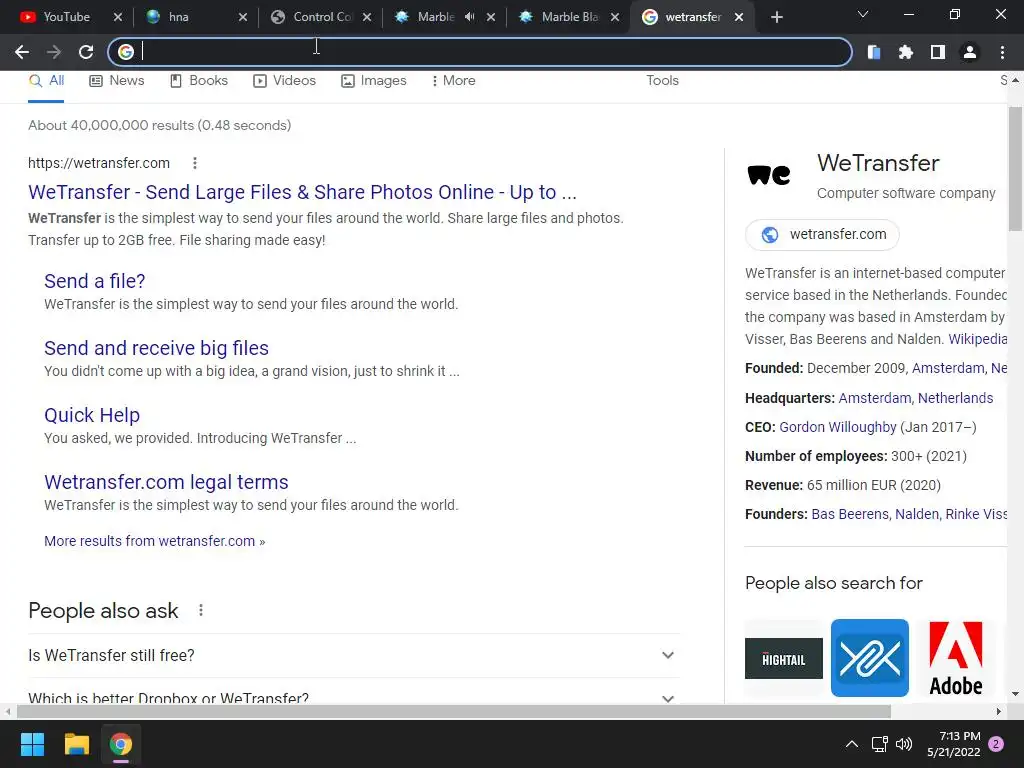
Task: Open the network status tray icon
Action: pyautogui.click(x=880, y=744)
